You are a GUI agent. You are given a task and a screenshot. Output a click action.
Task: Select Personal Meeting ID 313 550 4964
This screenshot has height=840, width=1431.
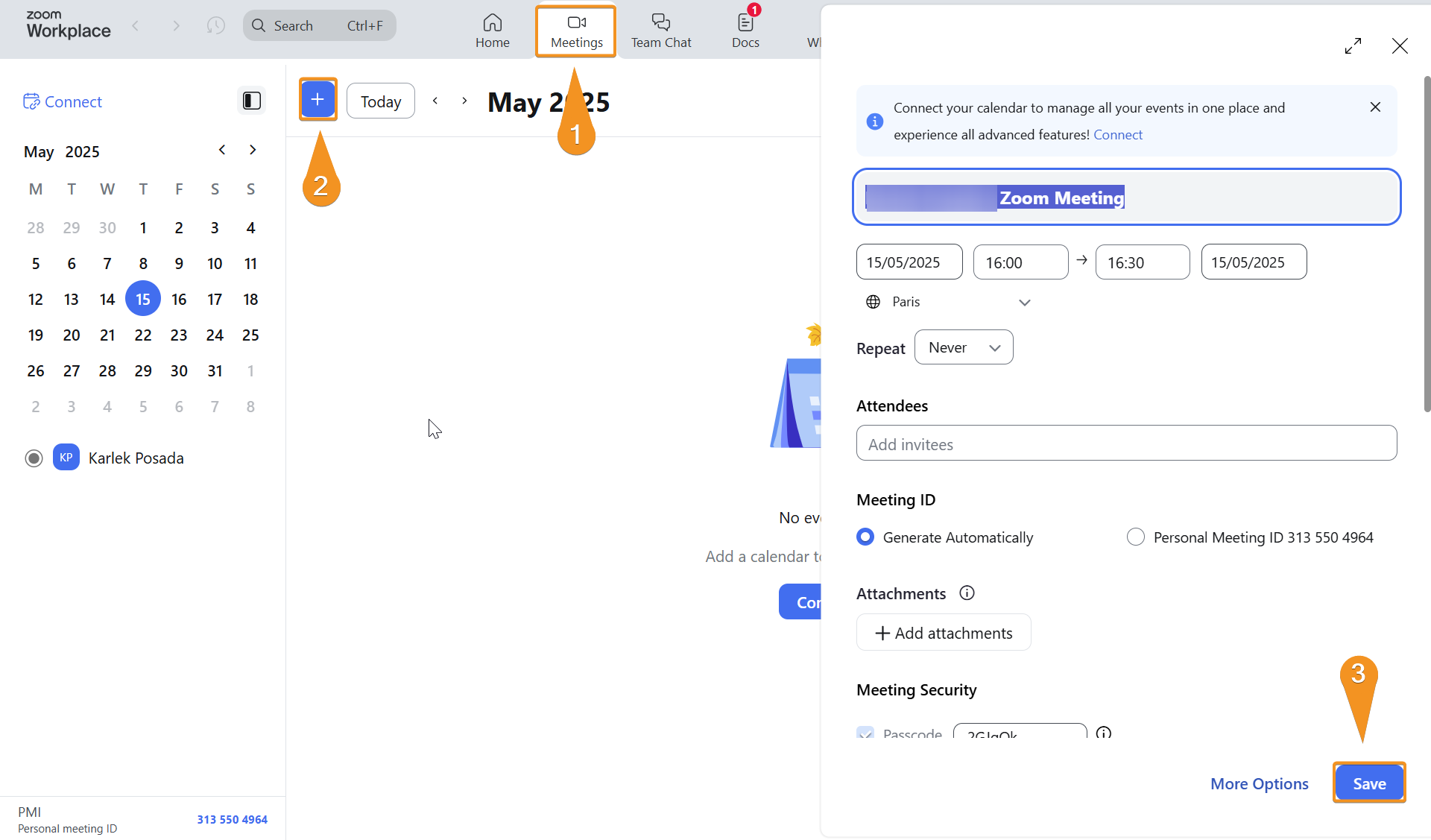pyautogui.click(x=1135, y=537)
